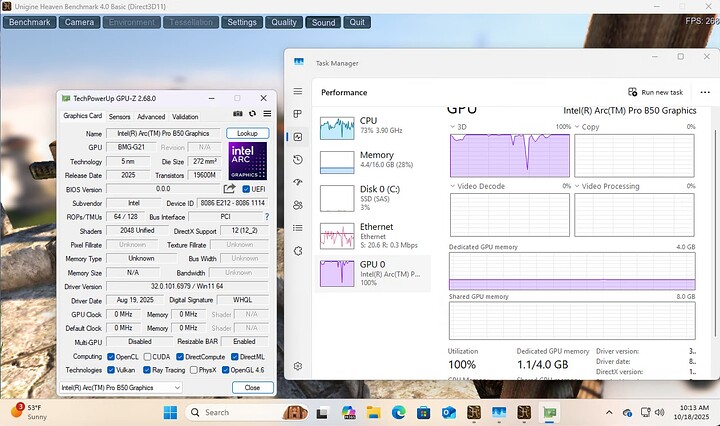Screen dimensions: 720x426
Task: Open clock showing 10:13 AM date
Action: (693, 412)
